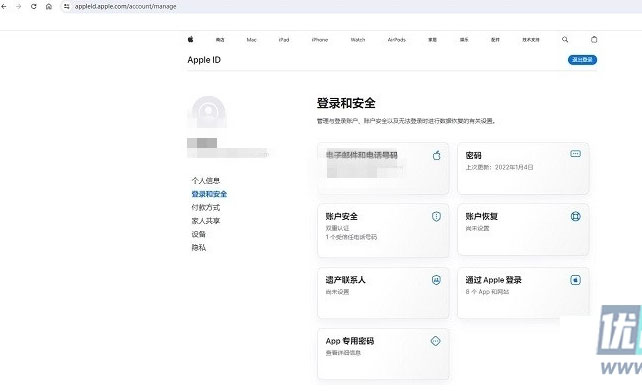
Task: Click the diamond icon on the App 专用密码 card
Action: (x=436, y=341)
